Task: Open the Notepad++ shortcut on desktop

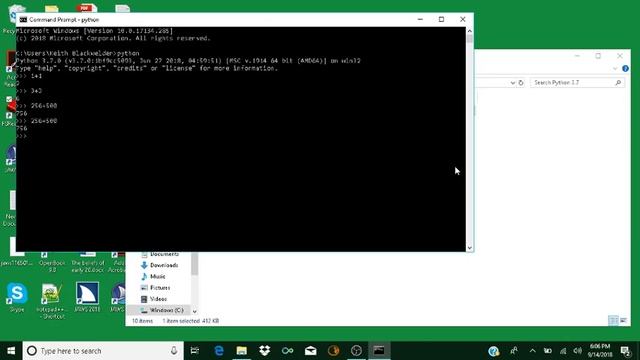Action: (x=51, y=300)
